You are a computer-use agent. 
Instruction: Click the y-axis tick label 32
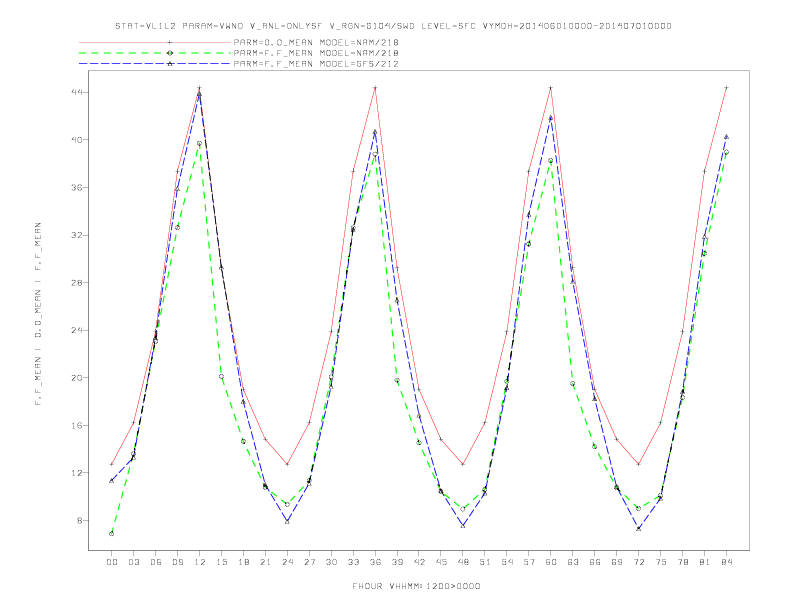point(77,235)
